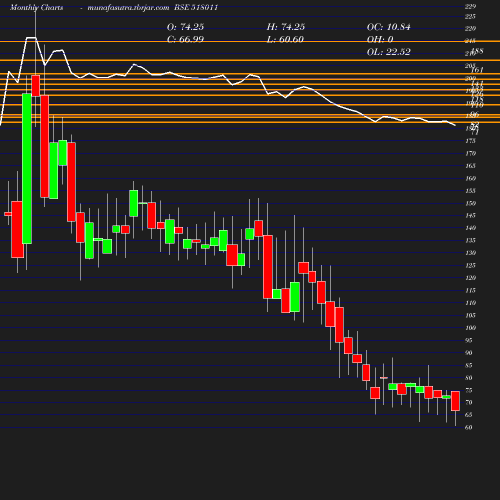The width and height of the screenshot is (500, 500).
Task: Click the 100 price axis label
Action: click(x=470, y=328)
